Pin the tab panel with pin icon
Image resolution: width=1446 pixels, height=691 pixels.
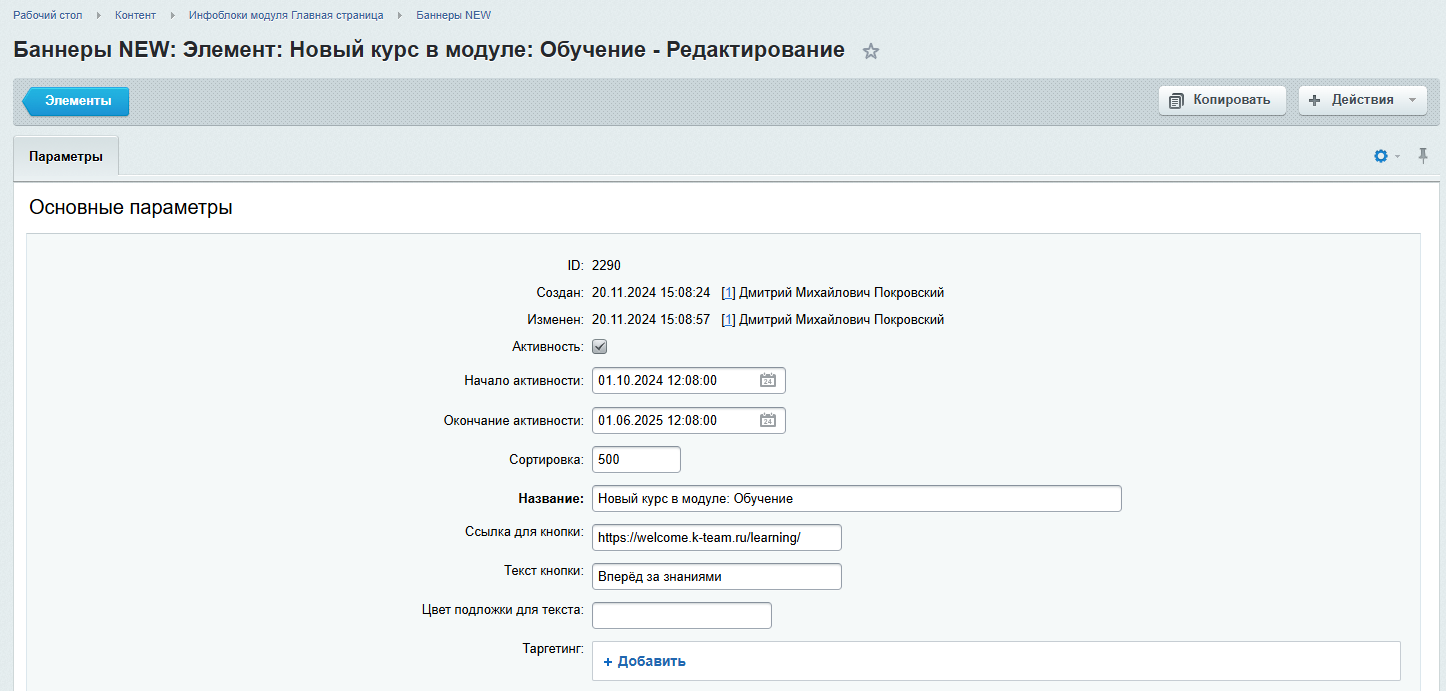click(1423, 156)
